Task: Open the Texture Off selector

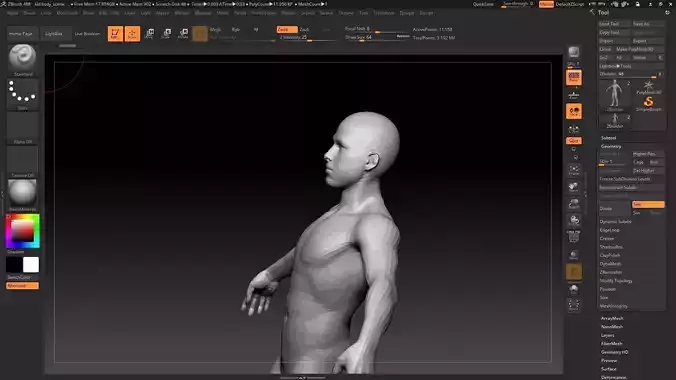Action: [22, 161]
